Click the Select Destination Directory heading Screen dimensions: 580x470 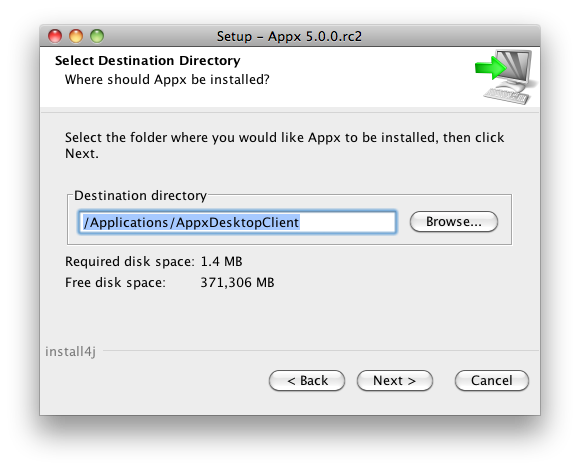click(148, 61)
